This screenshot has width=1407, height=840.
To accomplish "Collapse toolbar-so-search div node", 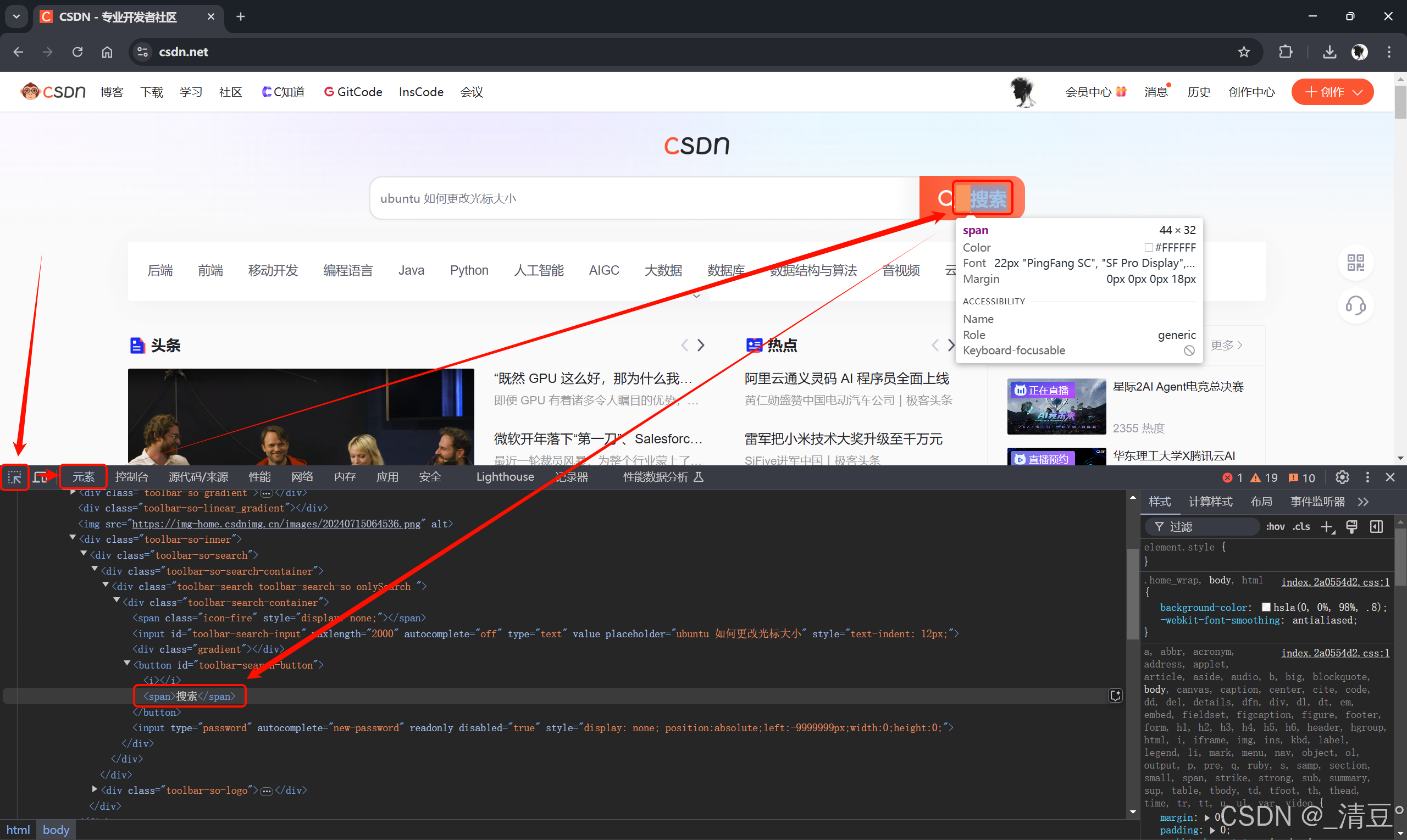I will (x=84, y=554).
